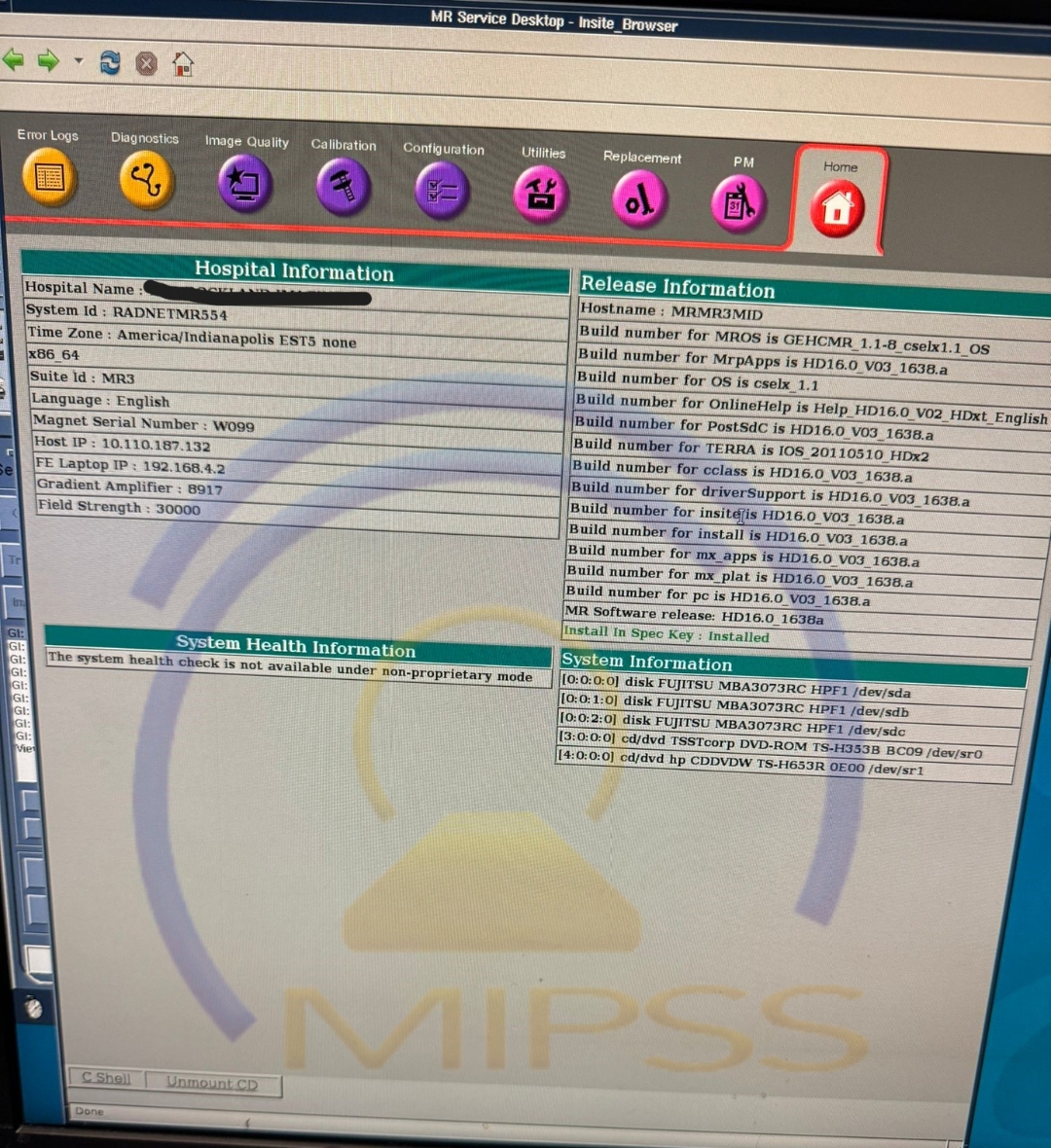Click the Diagnostics label
Screen dimensions: 1051x1148
144,137
